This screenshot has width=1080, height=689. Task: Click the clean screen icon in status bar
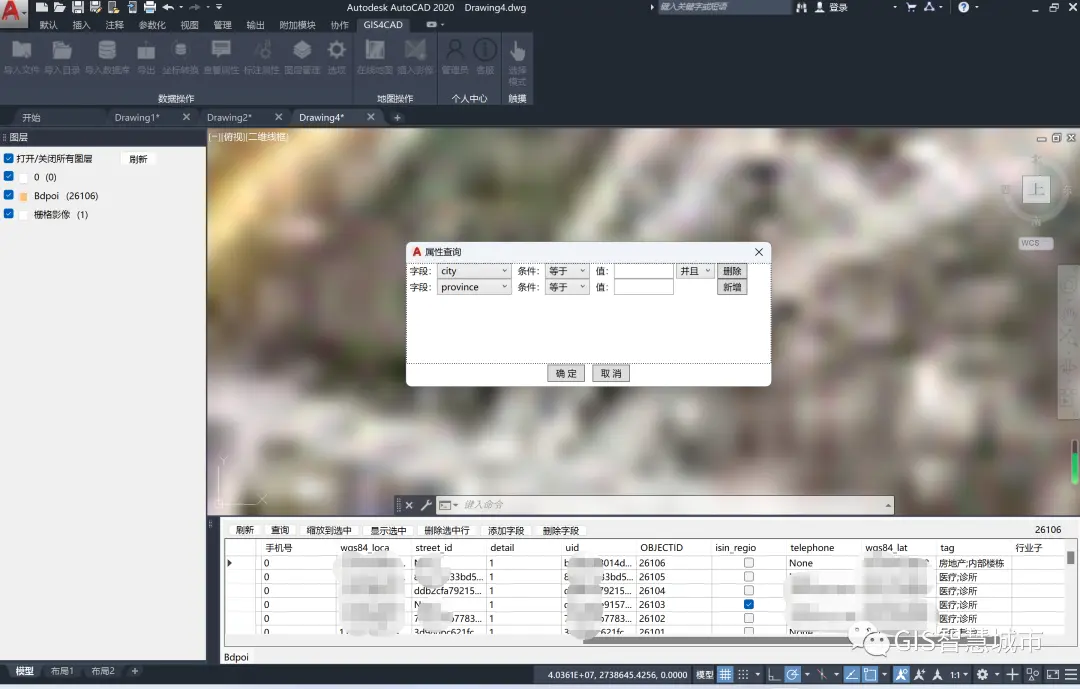click(1052, 675)
